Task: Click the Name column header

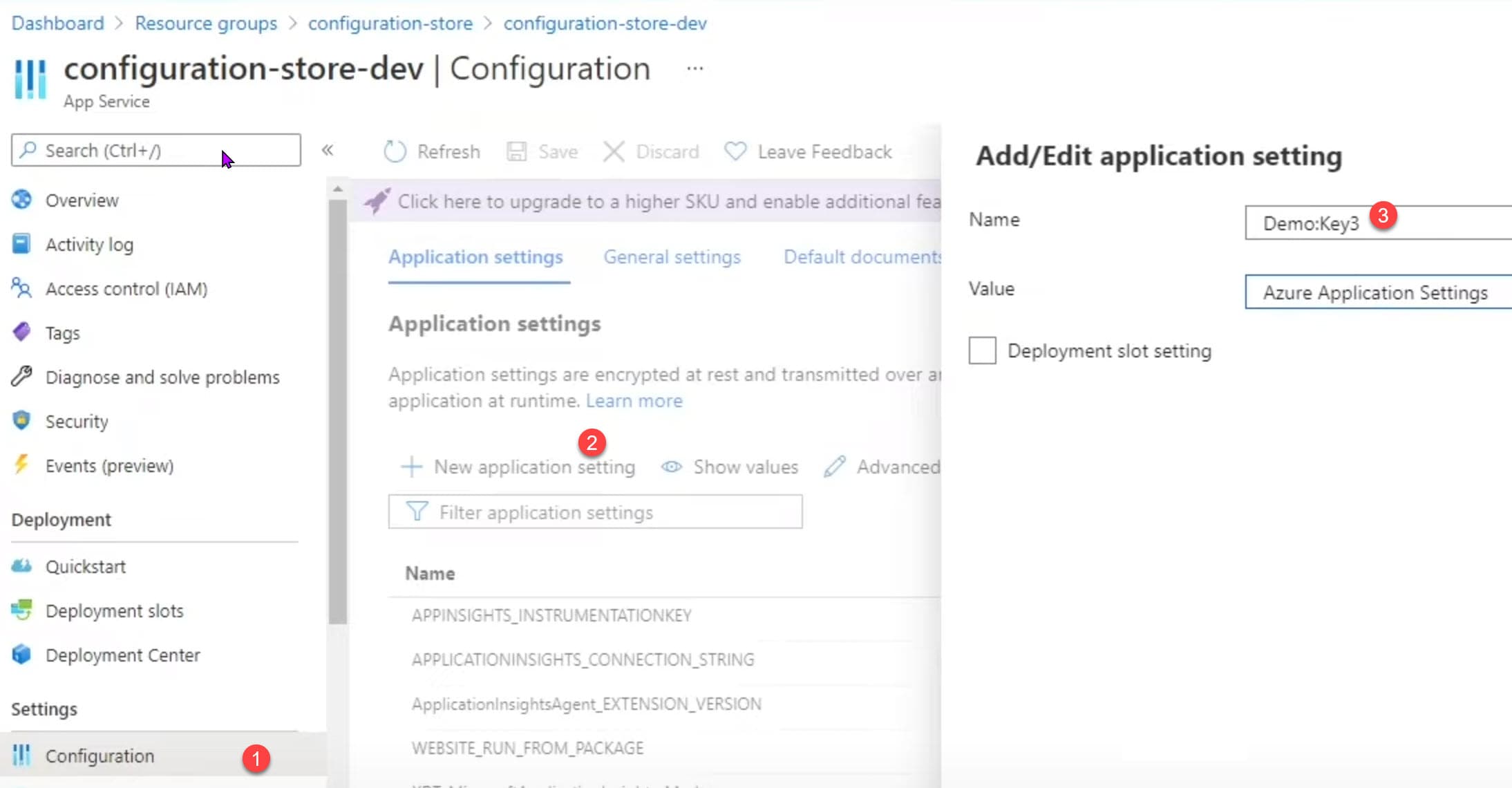Action: click(430, 574)
